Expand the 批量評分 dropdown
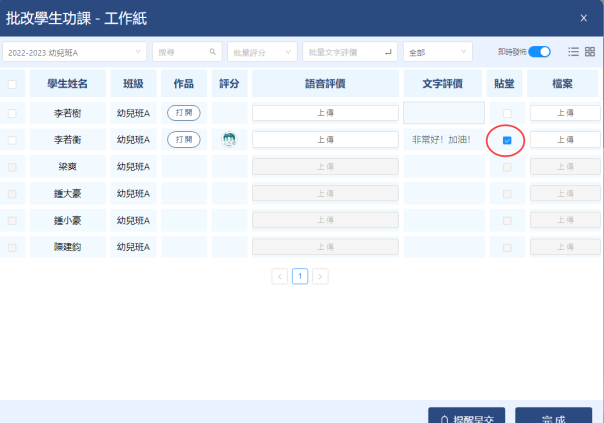The image size is (604, 423). click(x=262, y=51)
